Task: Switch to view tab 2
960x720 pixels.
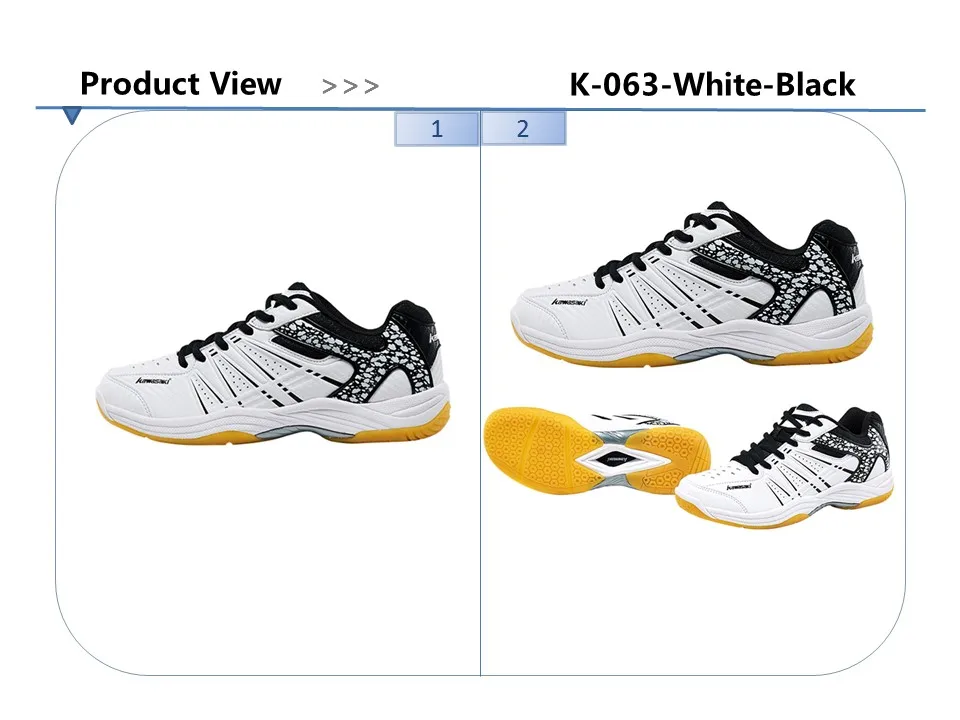Action: 523,129
